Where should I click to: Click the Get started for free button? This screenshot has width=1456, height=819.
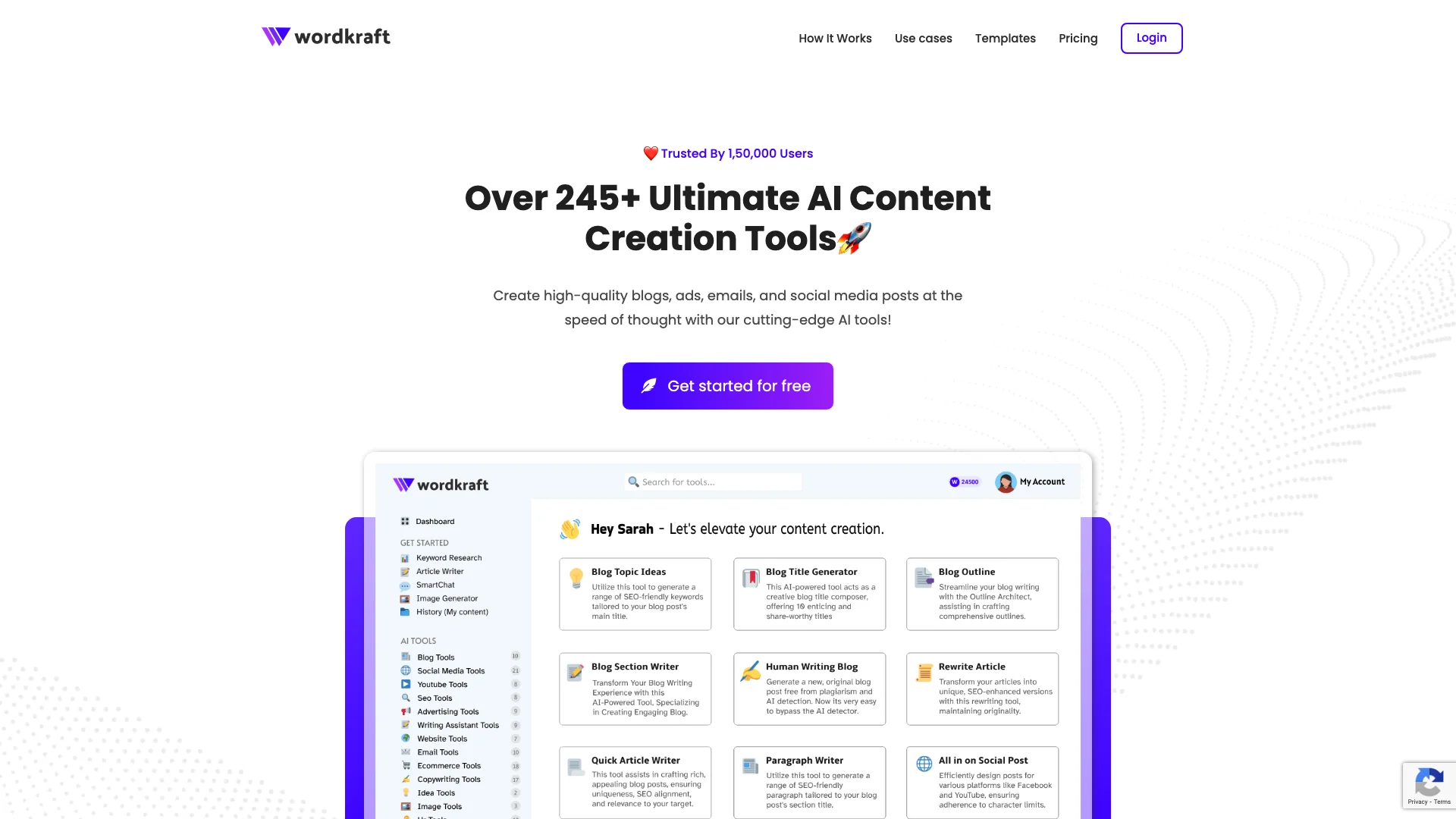[x=727, y=386]
